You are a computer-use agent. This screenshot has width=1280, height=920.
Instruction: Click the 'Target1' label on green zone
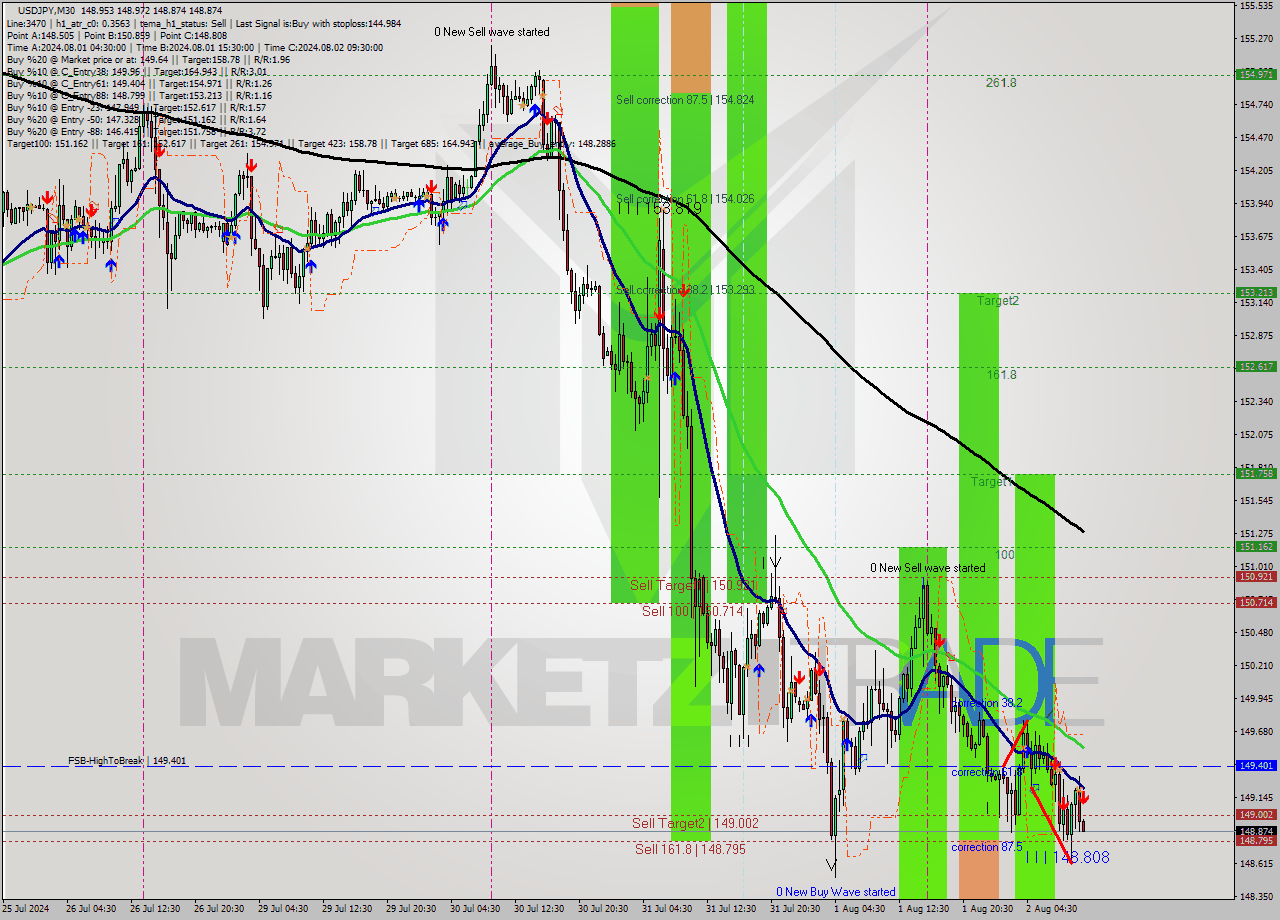(992, 482)
